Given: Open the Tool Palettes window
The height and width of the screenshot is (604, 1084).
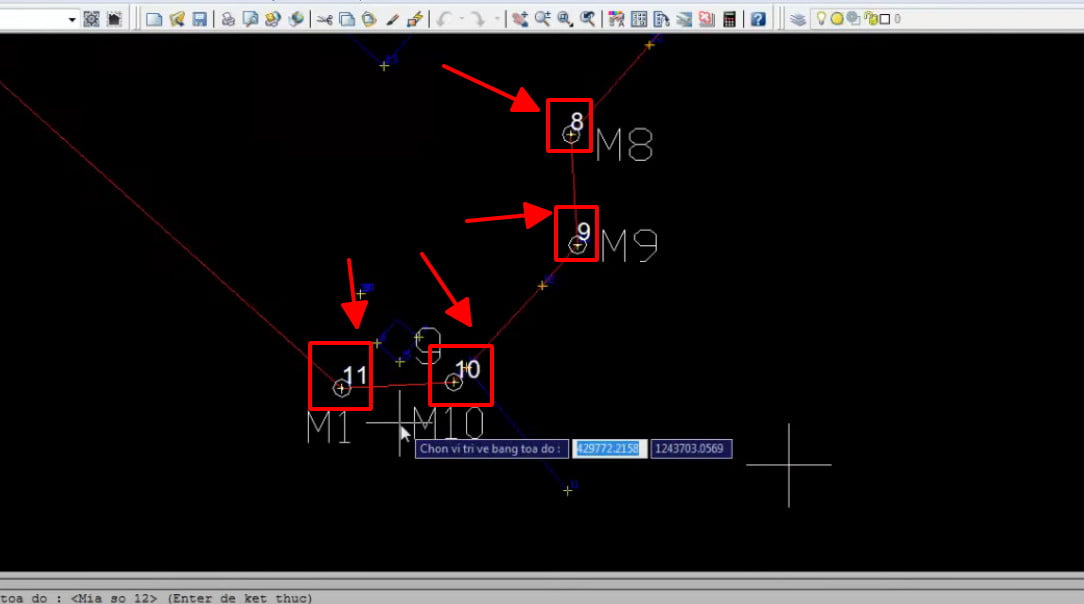Looking at the screenshot, I should [662, 19].
